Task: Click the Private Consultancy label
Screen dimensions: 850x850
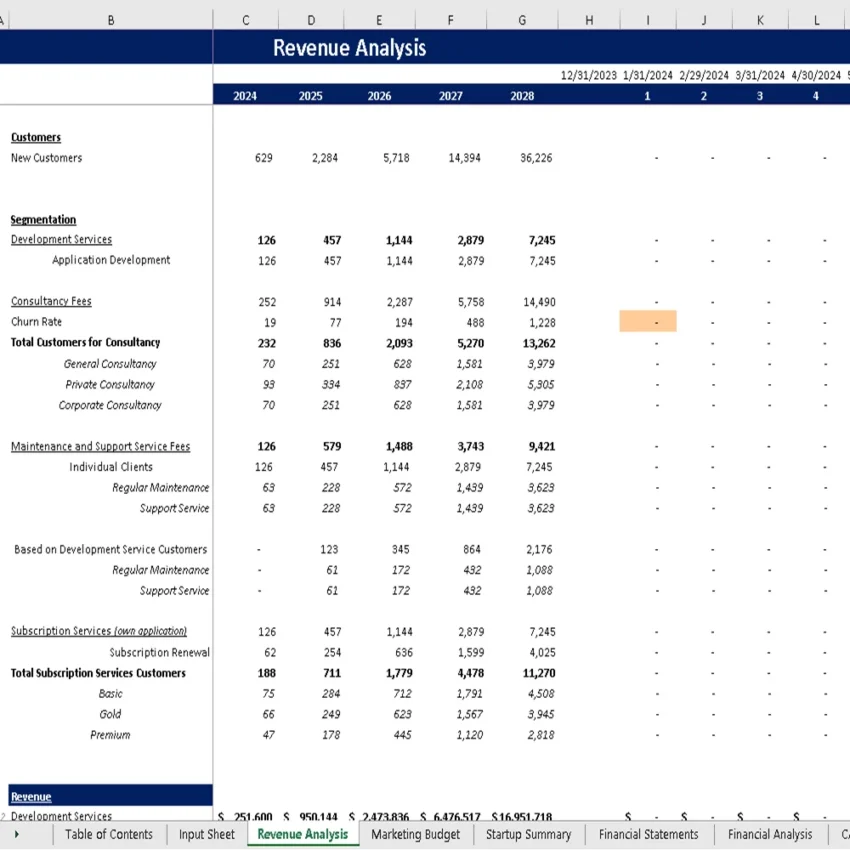Action: pos(110,384)
